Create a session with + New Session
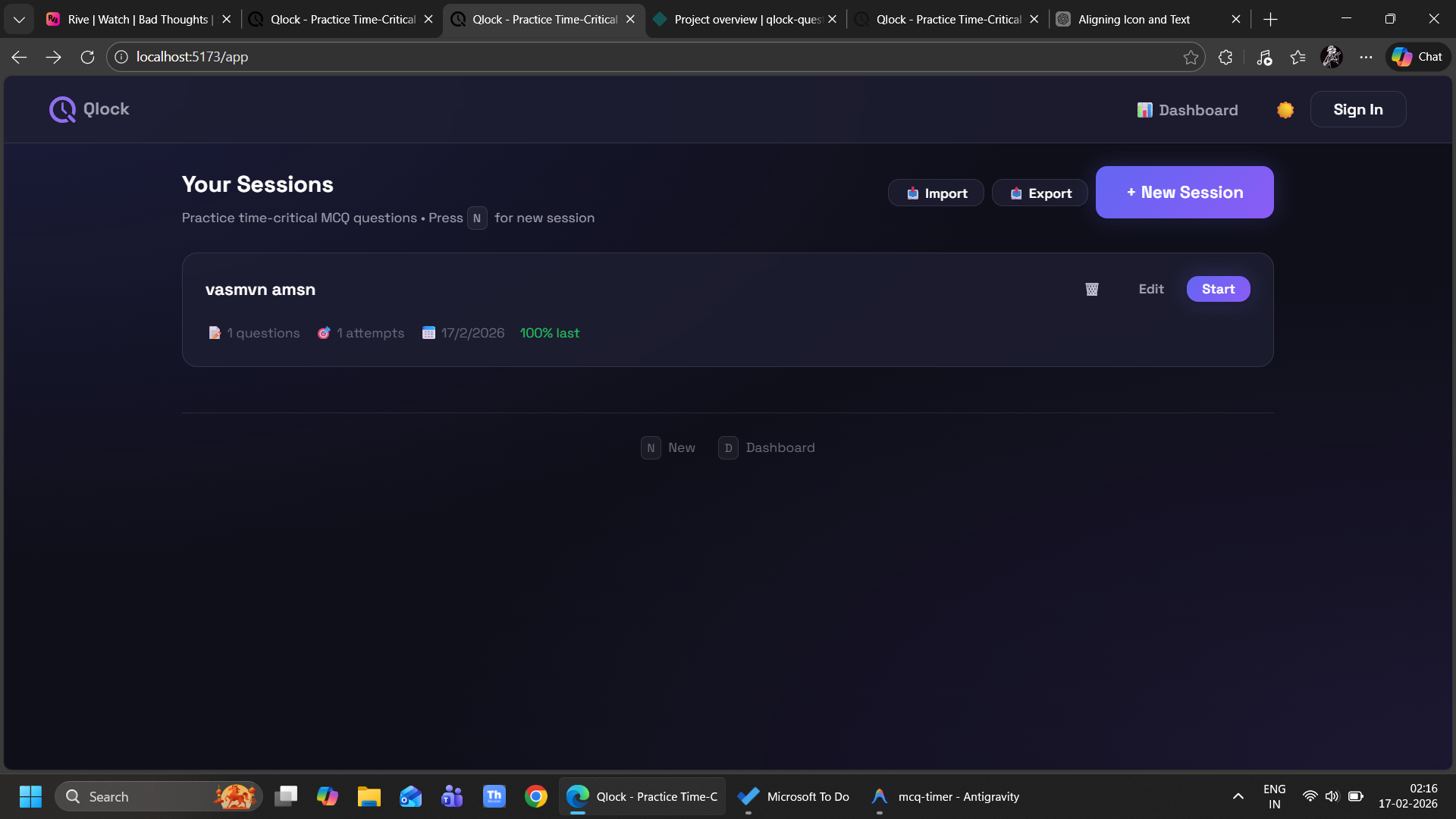Viewport: 1456px width, 819px height. click(1184, 192)
